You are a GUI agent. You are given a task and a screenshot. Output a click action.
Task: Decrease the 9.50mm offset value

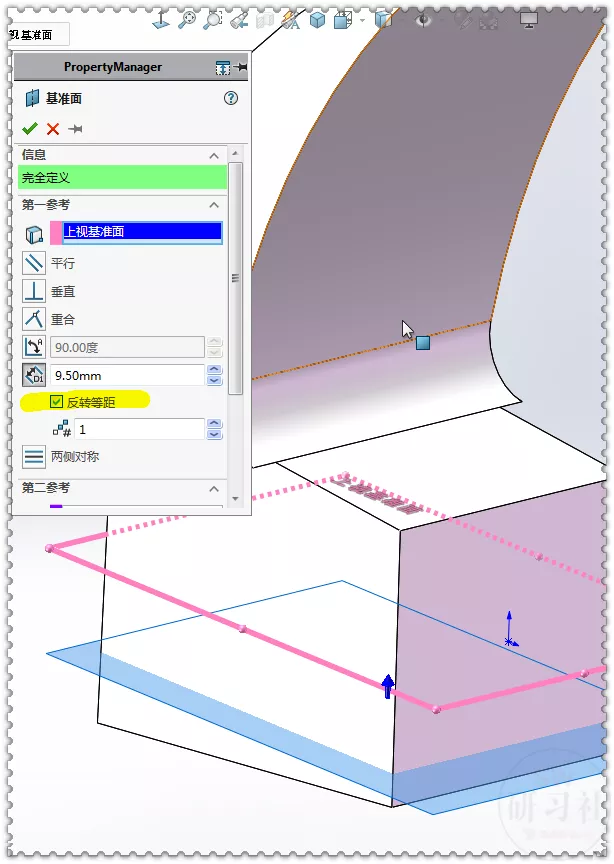click(214, 380)
